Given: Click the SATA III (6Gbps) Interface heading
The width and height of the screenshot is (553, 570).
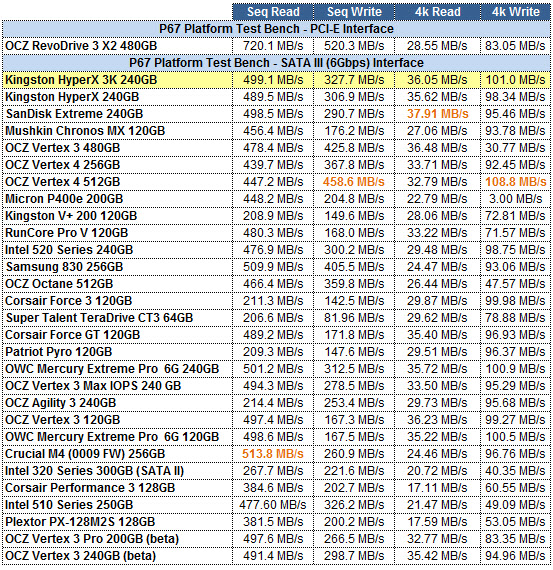Looking at the screenshot, I should point(276,63).
